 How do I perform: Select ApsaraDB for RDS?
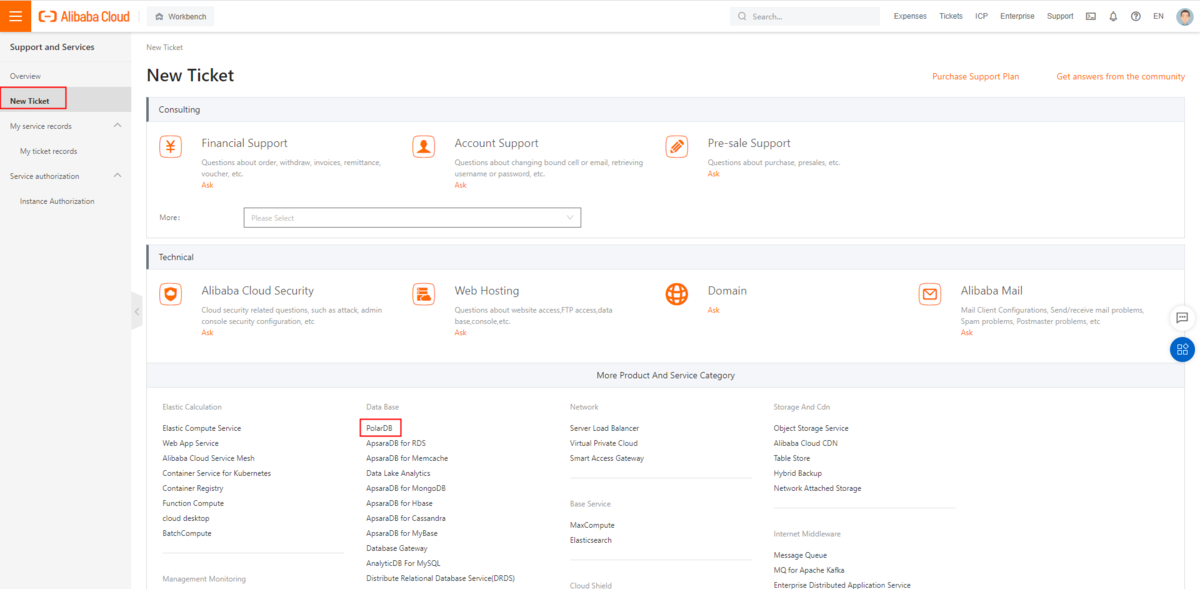click(396, 443)
